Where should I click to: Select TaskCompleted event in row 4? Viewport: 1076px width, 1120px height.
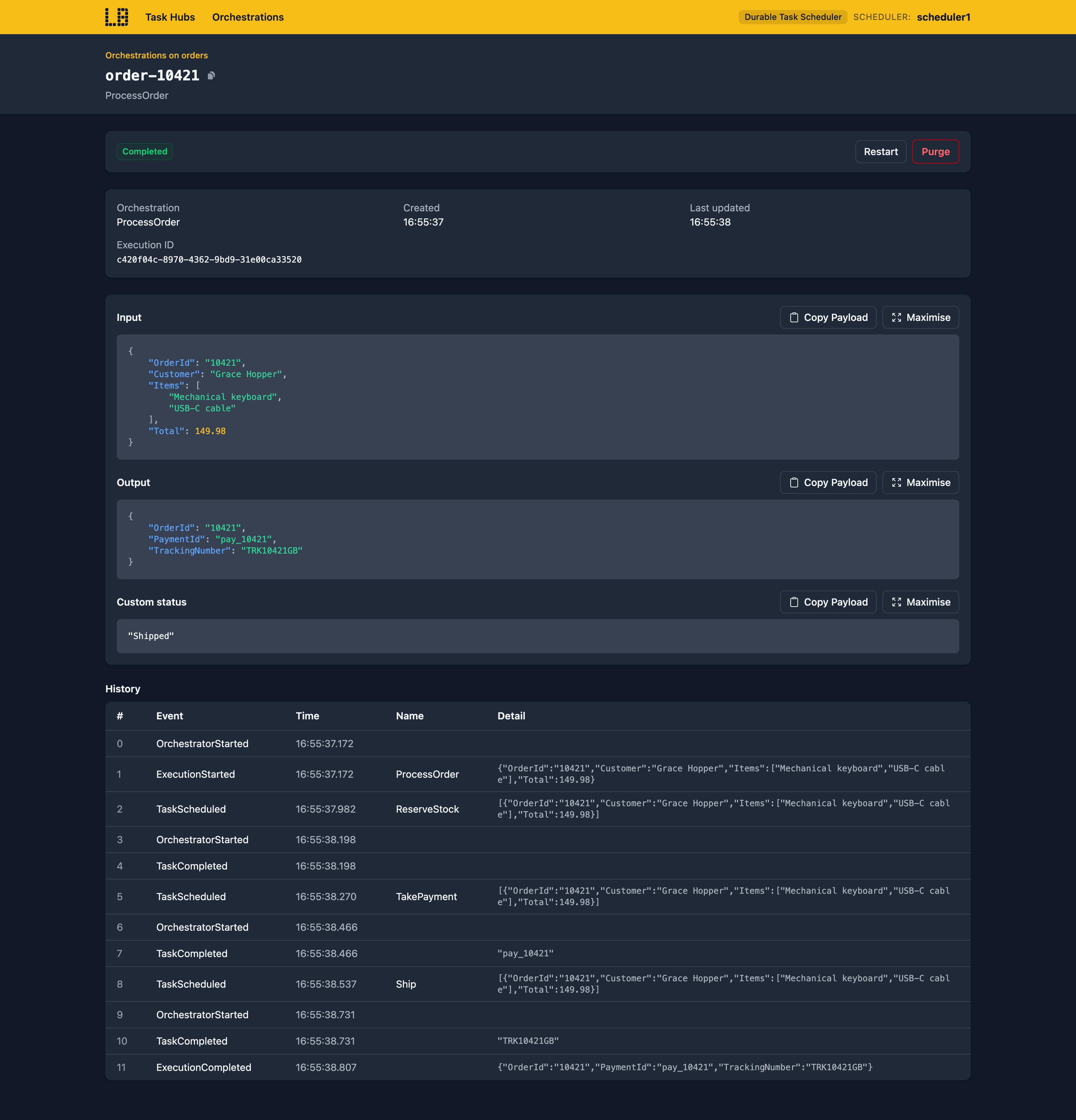click(192, 866)
